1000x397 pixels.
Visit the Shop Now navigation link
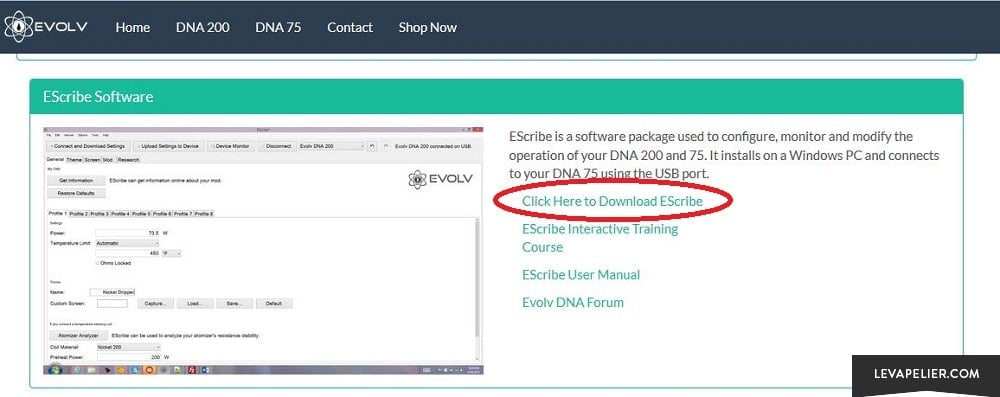(x=428, y=27)
